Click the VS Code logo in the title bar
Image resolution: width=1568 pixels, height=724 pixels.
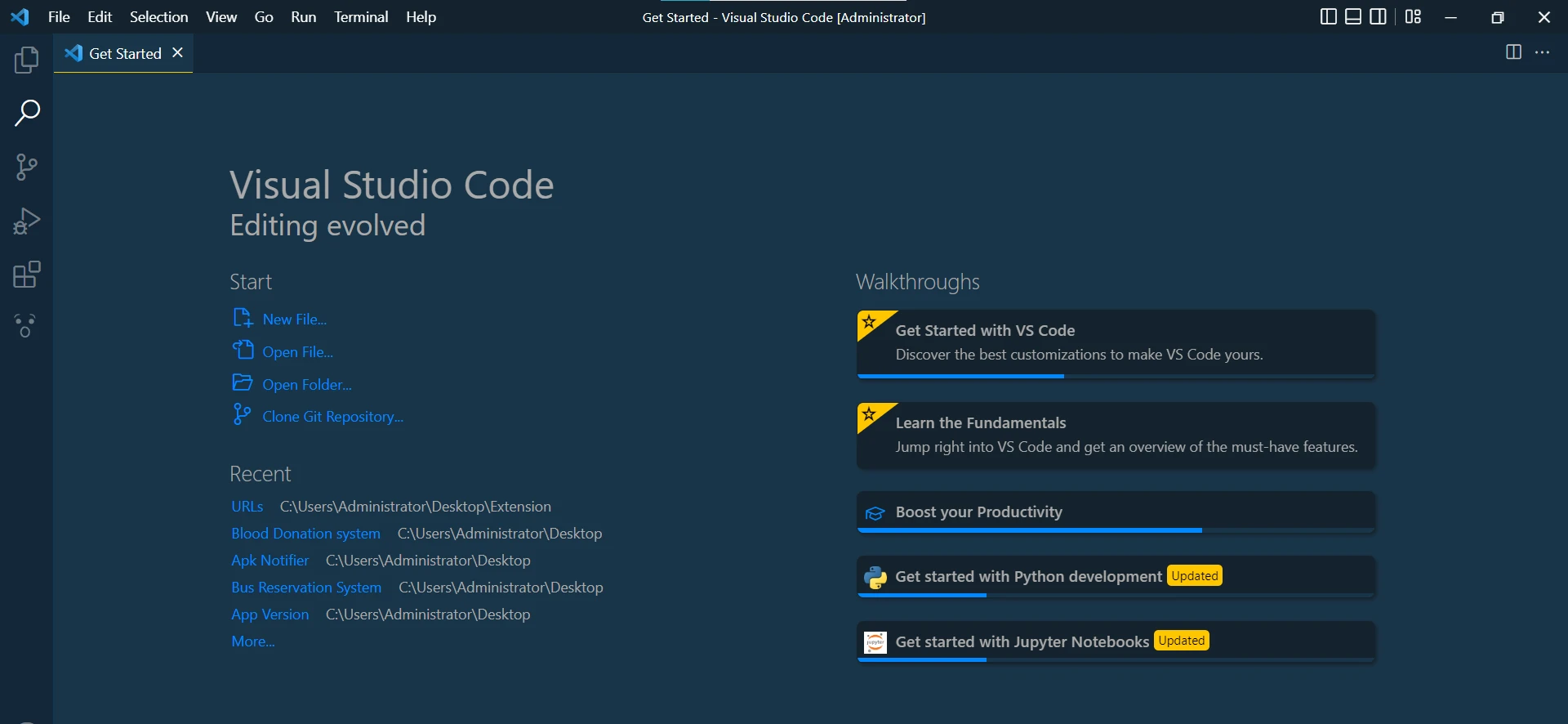pyautogui.click(x=20, y=16)
